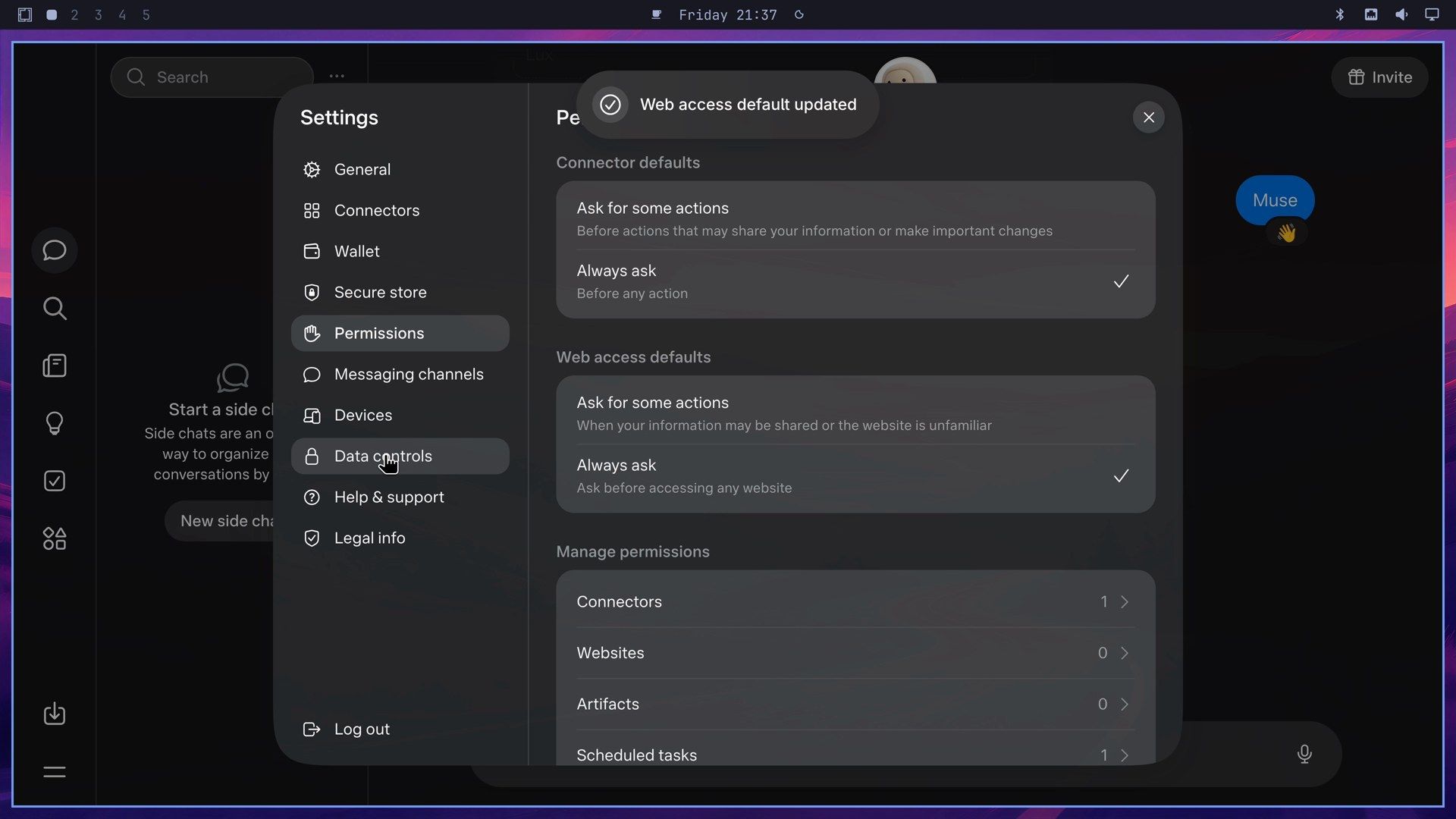The image size is (1456, 819).
Task: Open Devices settings section
Action: 400,415
